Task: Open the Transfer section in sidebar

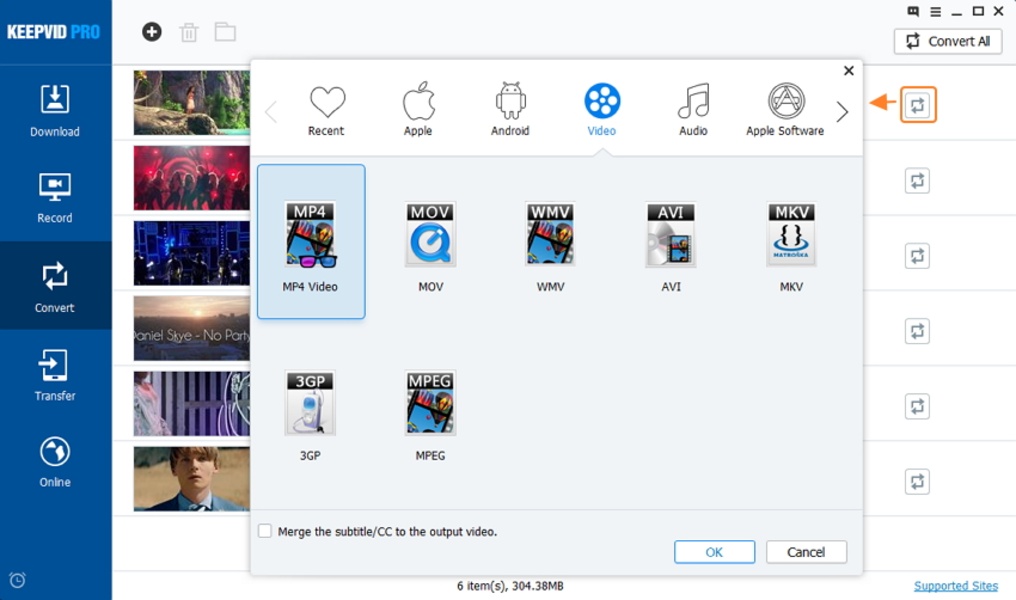Action: coord(55,374)
